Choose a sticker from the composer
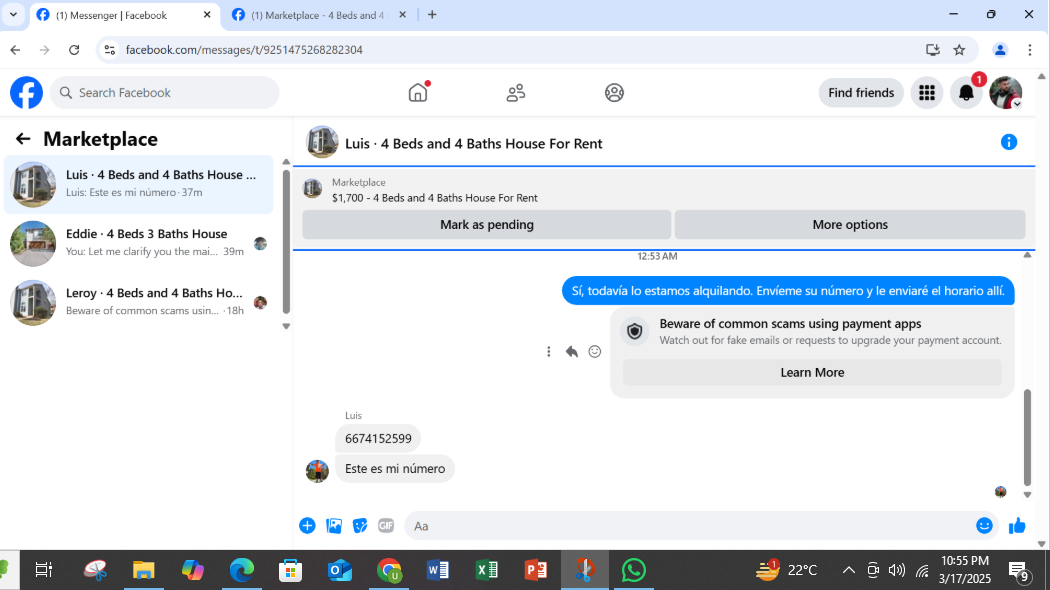The image size is (1050, 590). coord(360,526)
